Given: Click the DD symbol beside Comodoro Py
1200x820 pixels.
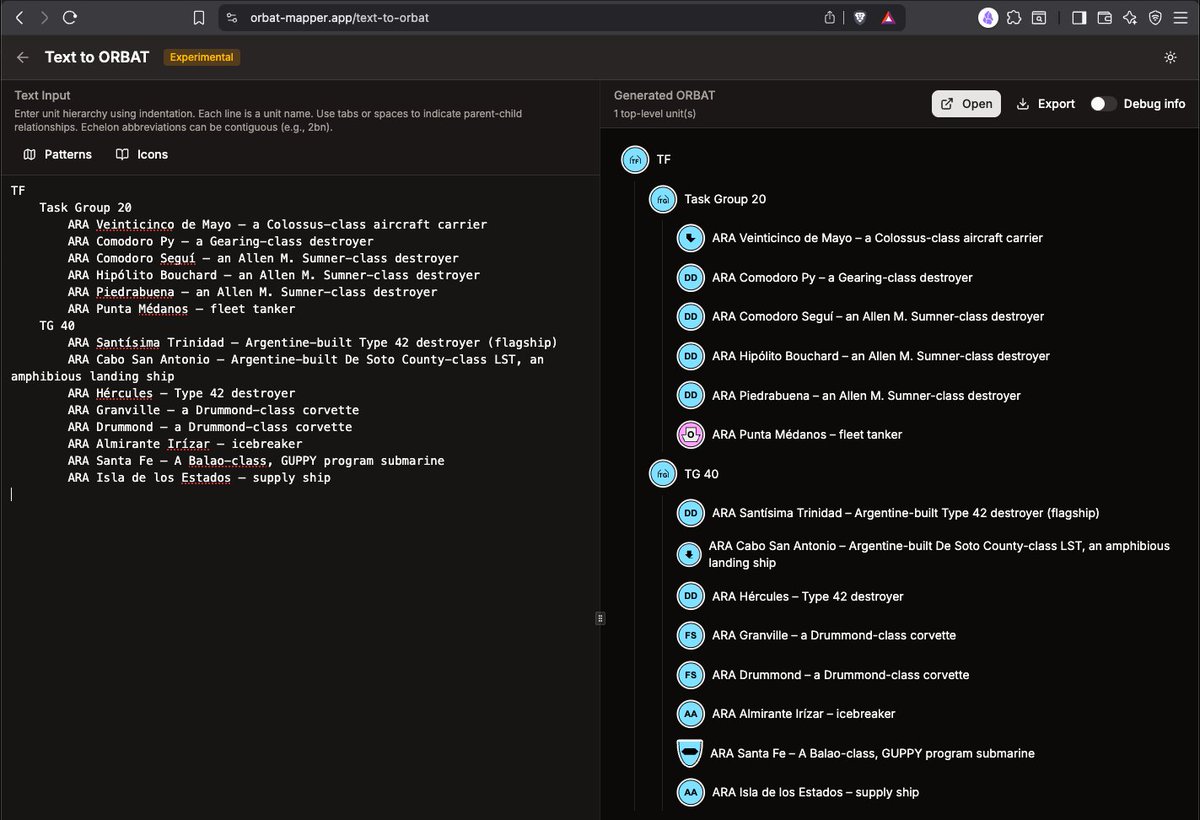Looking at the screenshot, I should tap(690, 277).
